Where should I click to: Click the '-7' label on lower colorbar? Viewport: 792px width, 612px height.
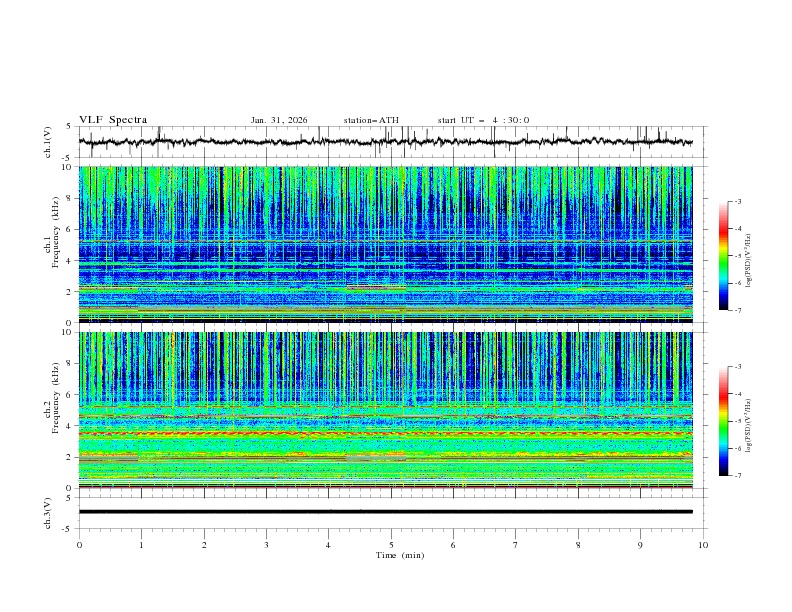[737, 476]
